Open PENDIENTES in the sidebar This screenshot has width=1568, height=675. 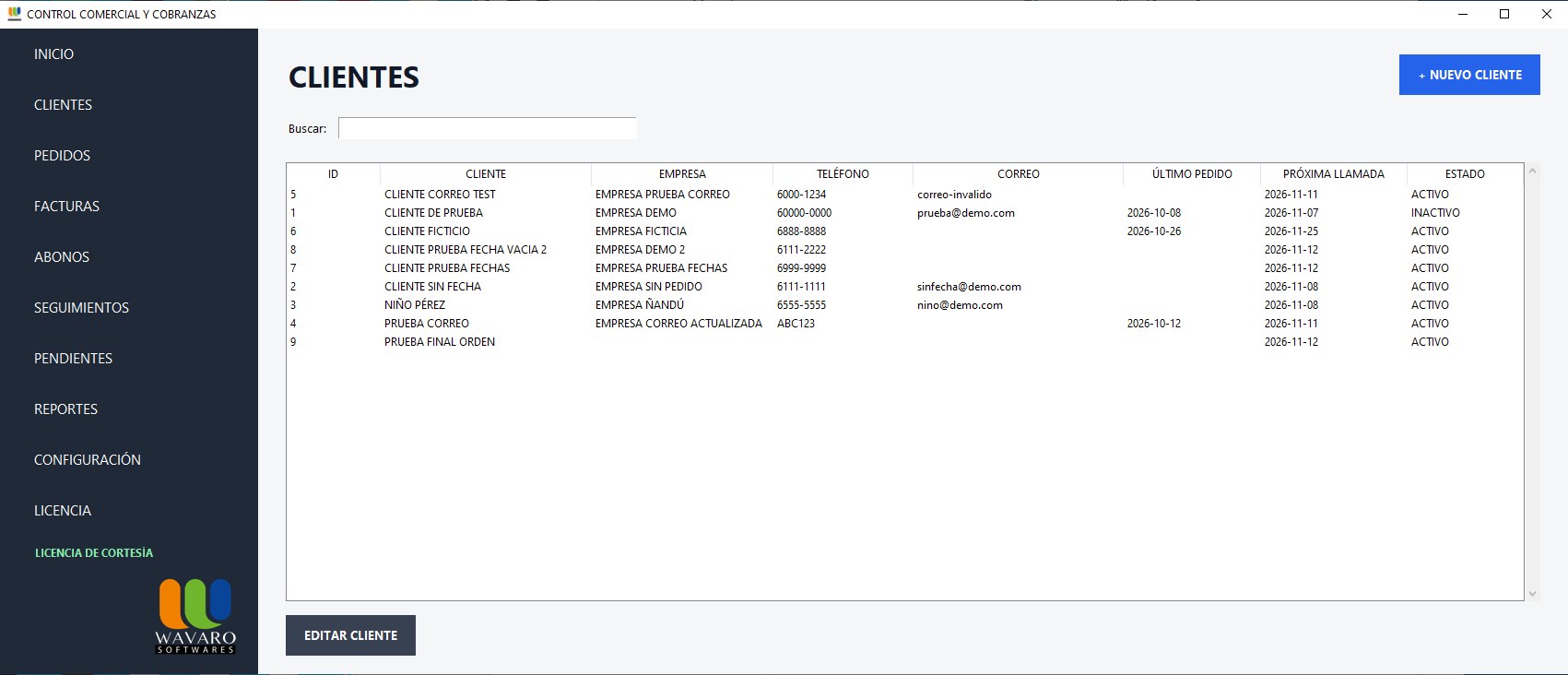[73, 359]
